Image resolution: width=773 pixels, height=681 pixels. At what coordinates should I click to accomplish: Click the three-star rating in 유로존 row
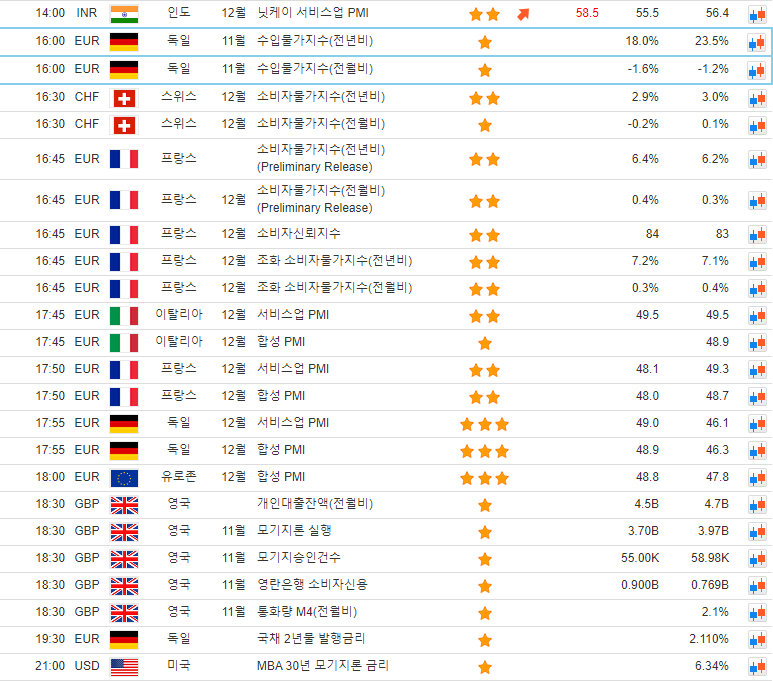coord(484,478)
